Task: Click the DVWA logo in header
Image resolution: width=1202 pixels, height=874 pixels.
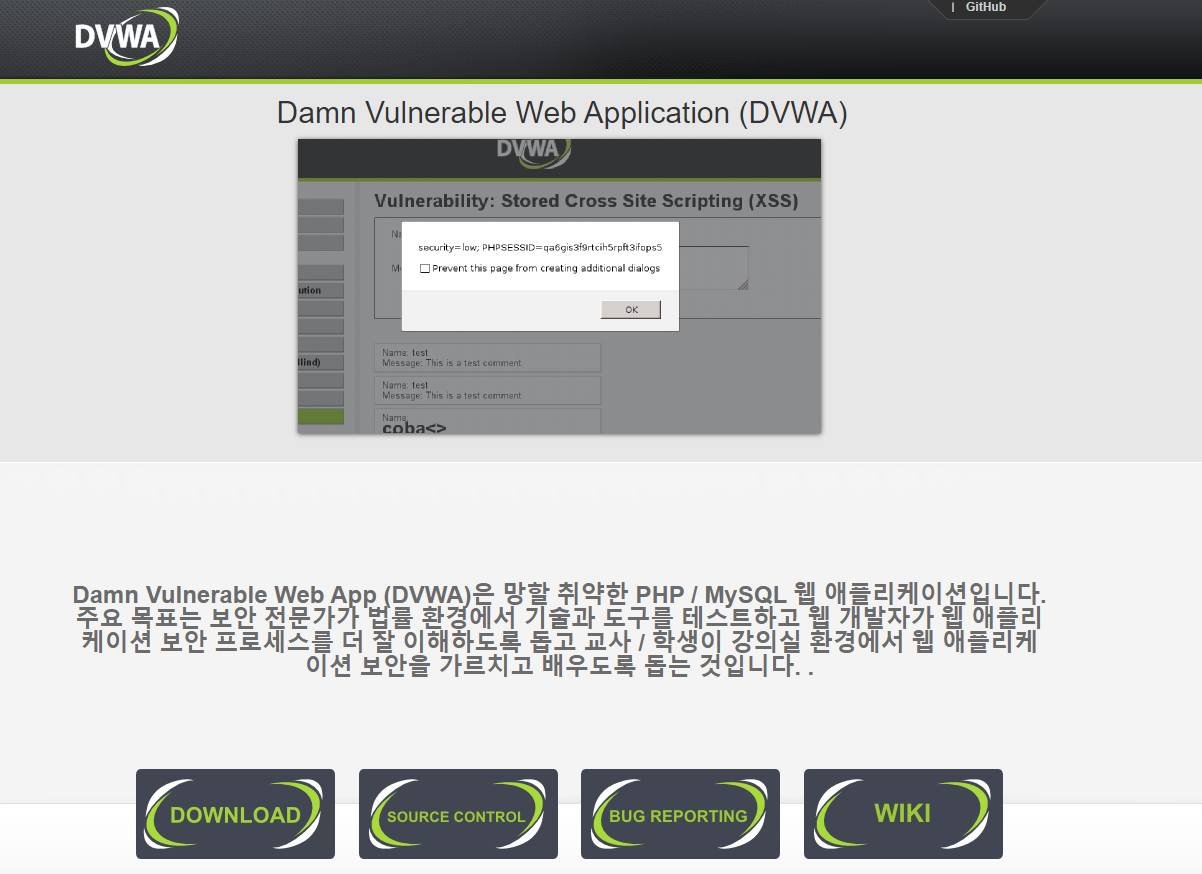Action: point(127,37)
